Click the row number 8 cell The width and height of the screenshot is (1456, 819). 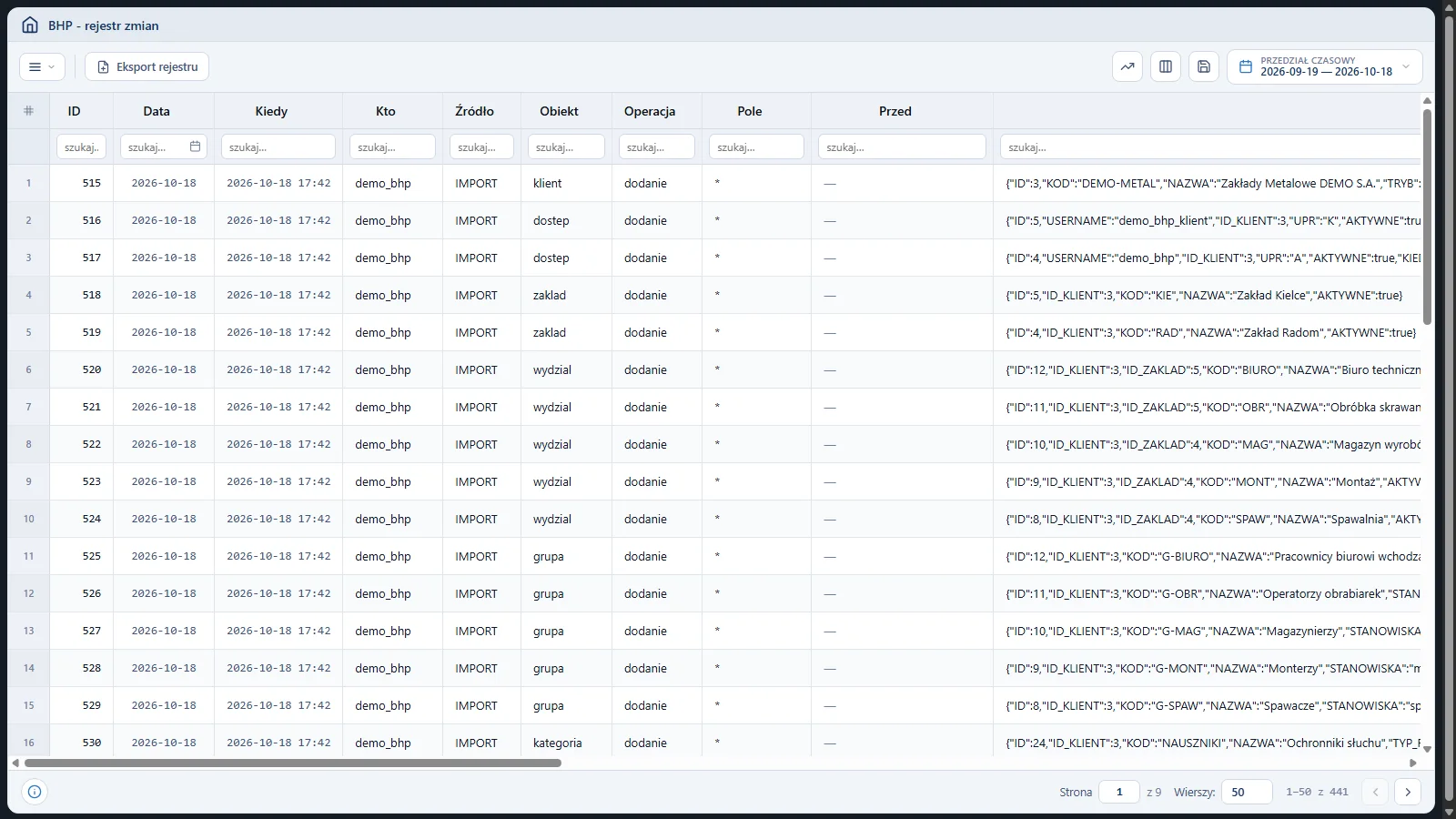[28, 444]
